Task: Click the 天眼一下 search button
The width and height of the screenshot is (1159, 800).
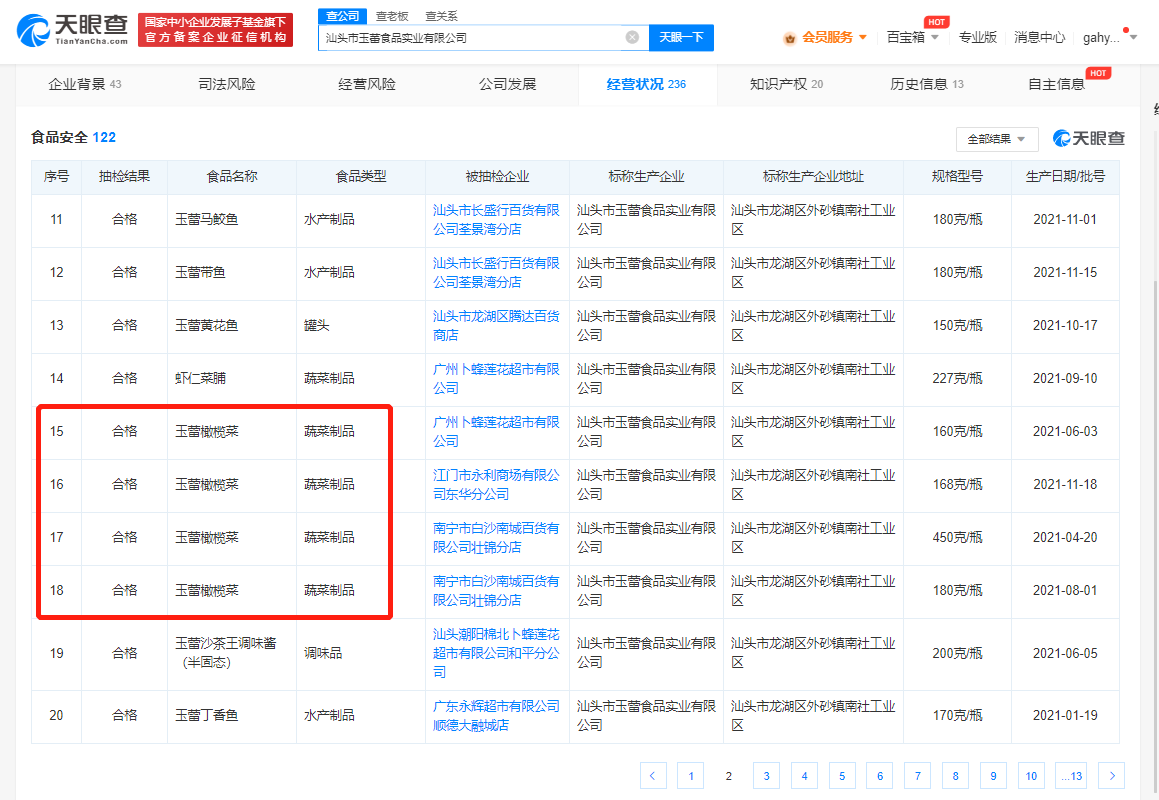Action: (681, 37)
